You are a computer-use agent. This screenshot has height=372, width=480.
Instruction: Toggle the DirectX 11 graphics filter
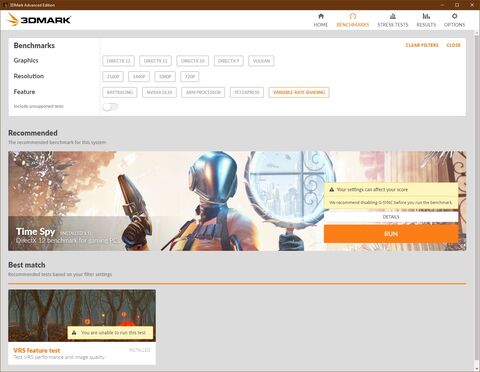[x=155, y=61]
